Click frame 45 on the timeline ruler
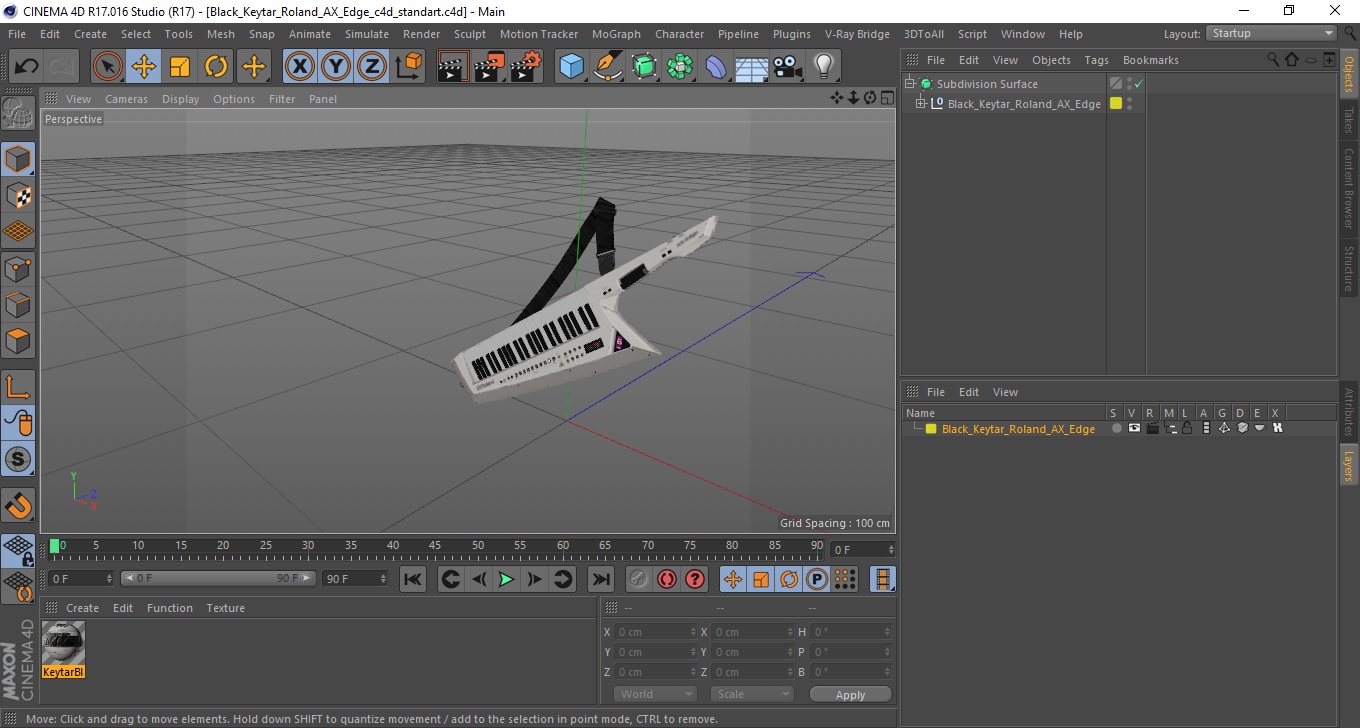 (x=436, y=547)
